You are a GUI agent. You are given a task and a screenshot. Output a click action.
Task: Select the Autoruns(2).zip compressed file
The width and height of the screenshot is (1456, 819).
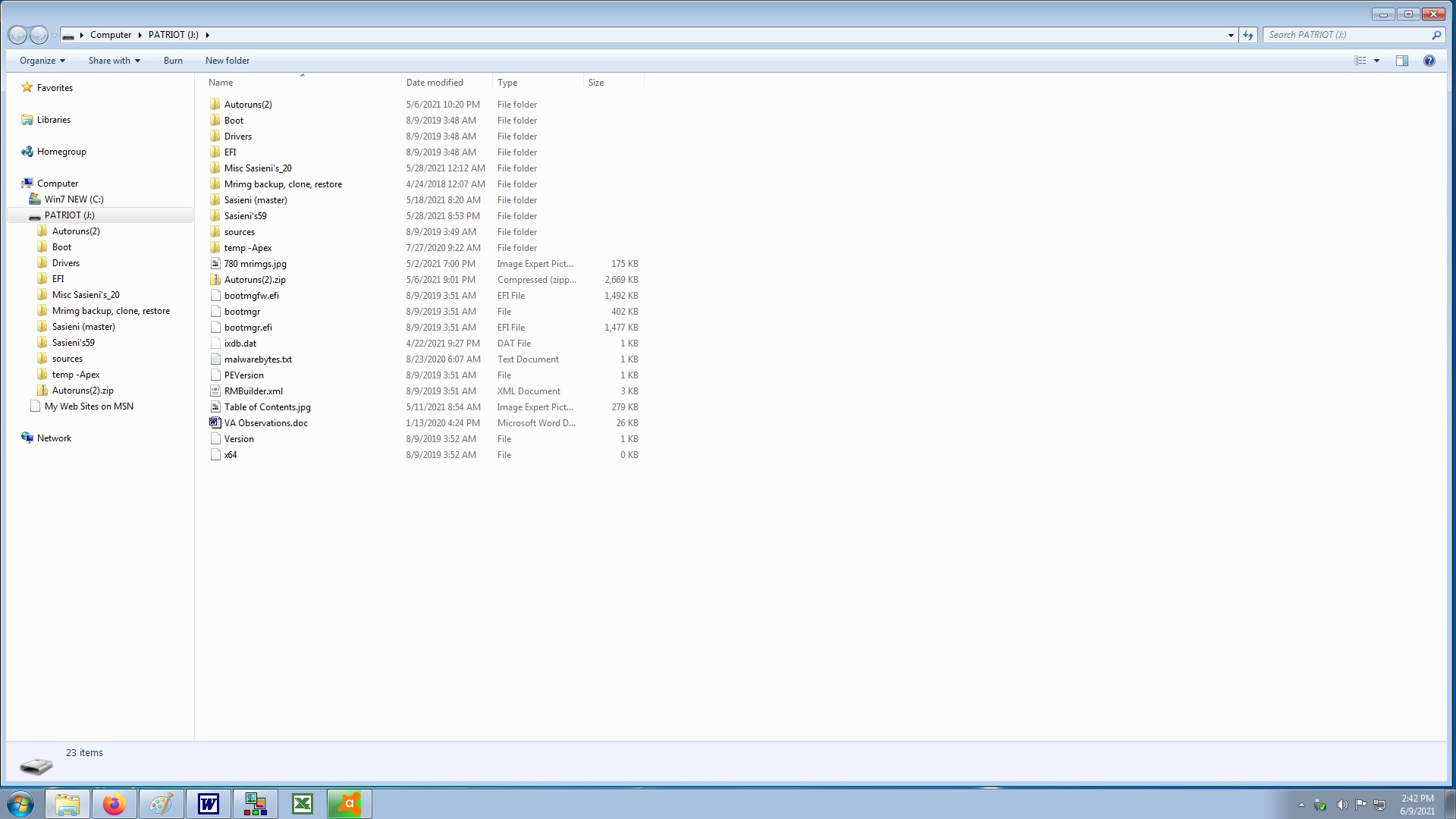click(x=255, y=280)
